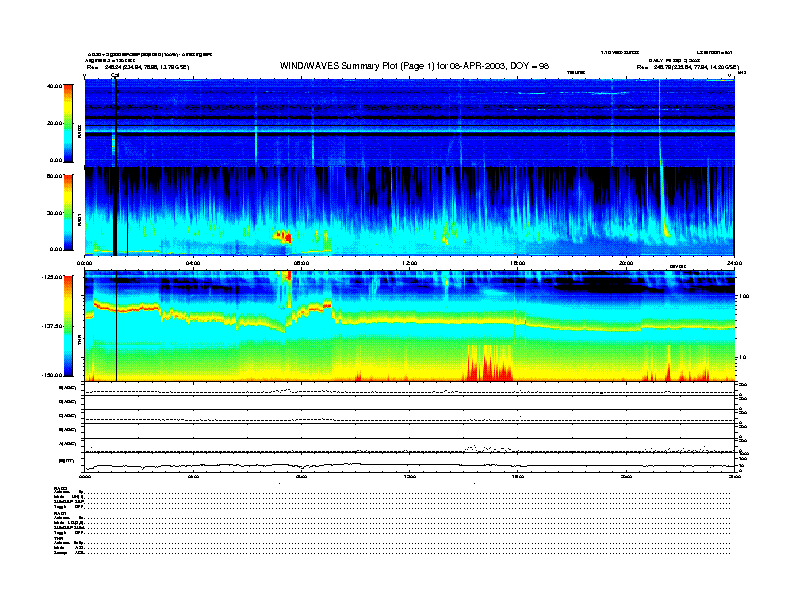Click the -125.00 label on TNR scale
This screenshot has height=612, width=792.
point(52,277)
